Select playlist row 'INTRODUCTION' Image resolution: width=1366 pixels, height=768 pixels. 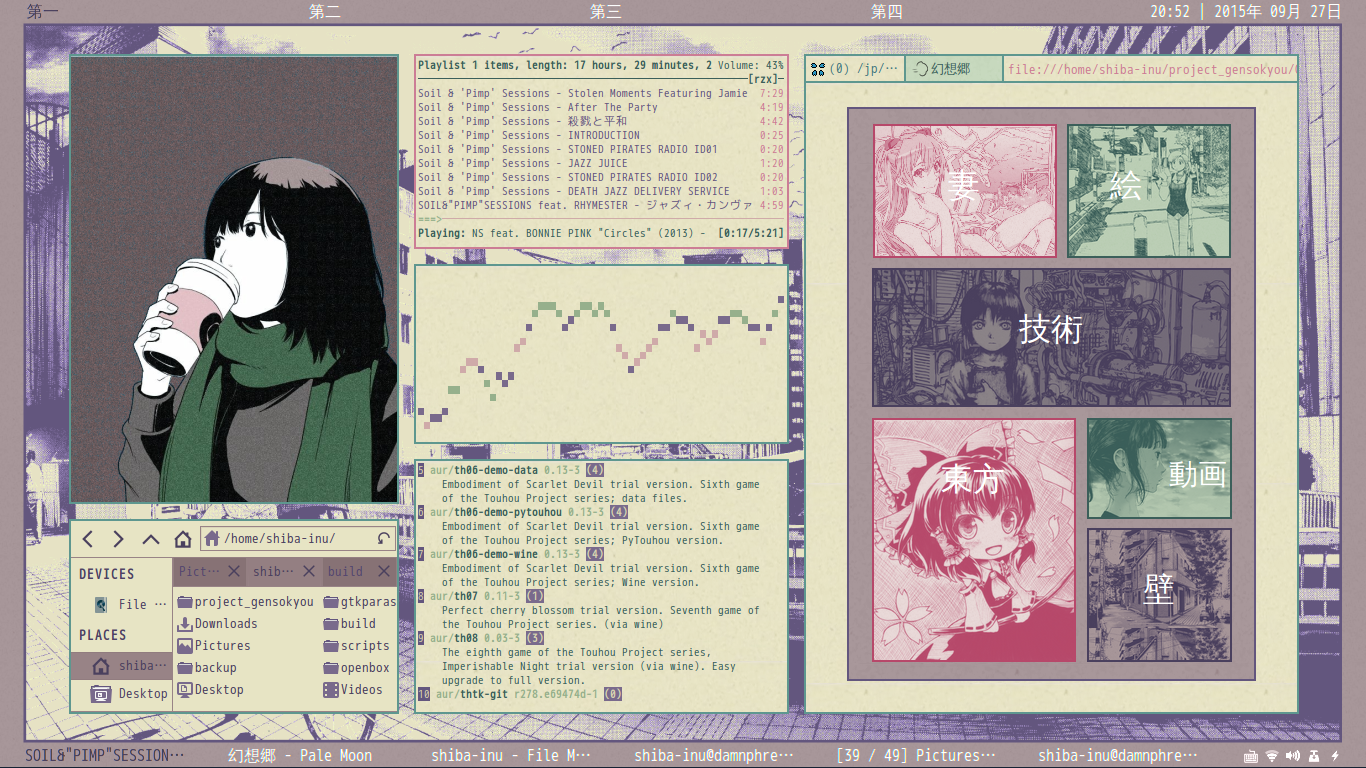tap(600, 135)
